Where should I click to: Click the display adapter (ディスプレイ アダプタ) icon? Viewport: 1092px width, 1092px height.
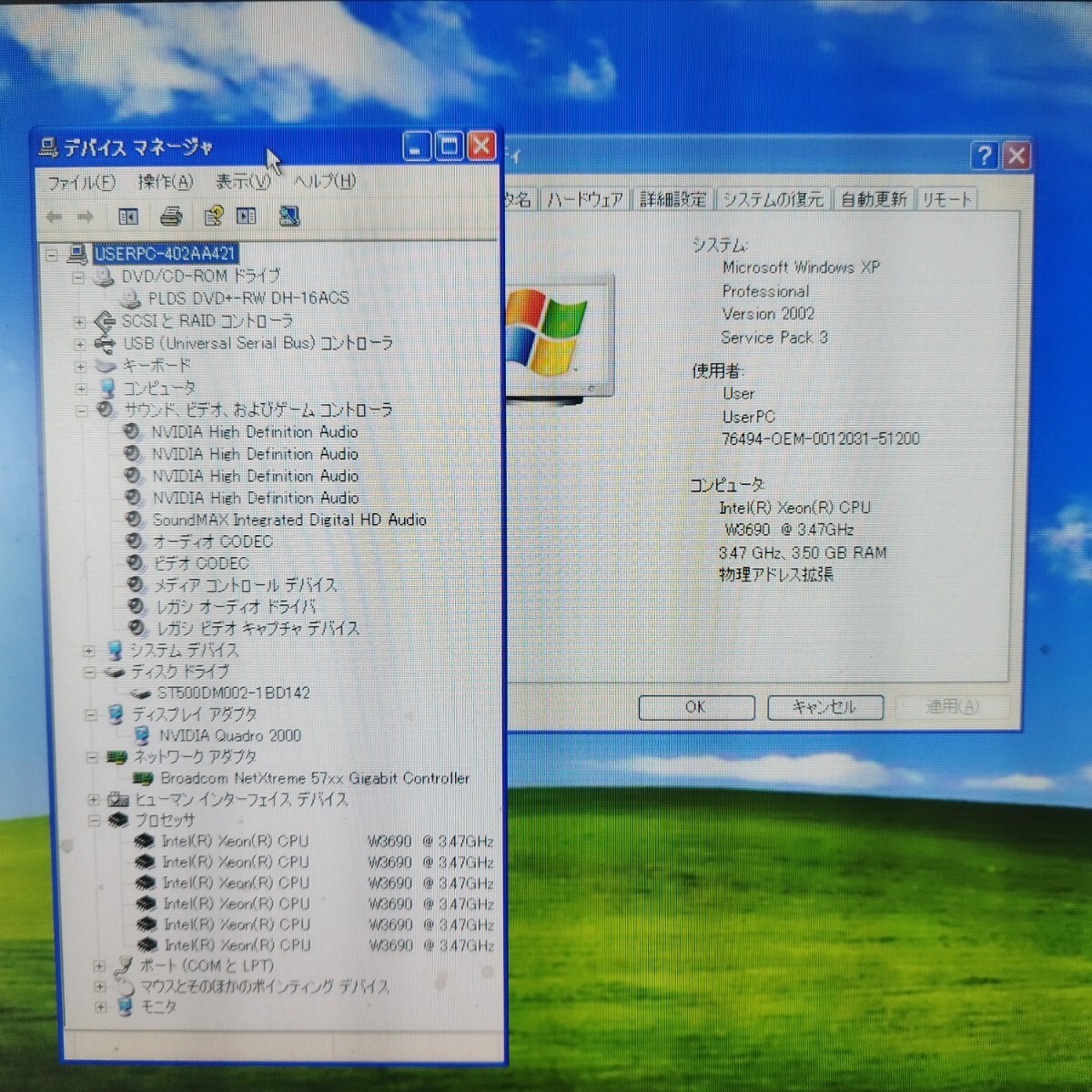116,714
